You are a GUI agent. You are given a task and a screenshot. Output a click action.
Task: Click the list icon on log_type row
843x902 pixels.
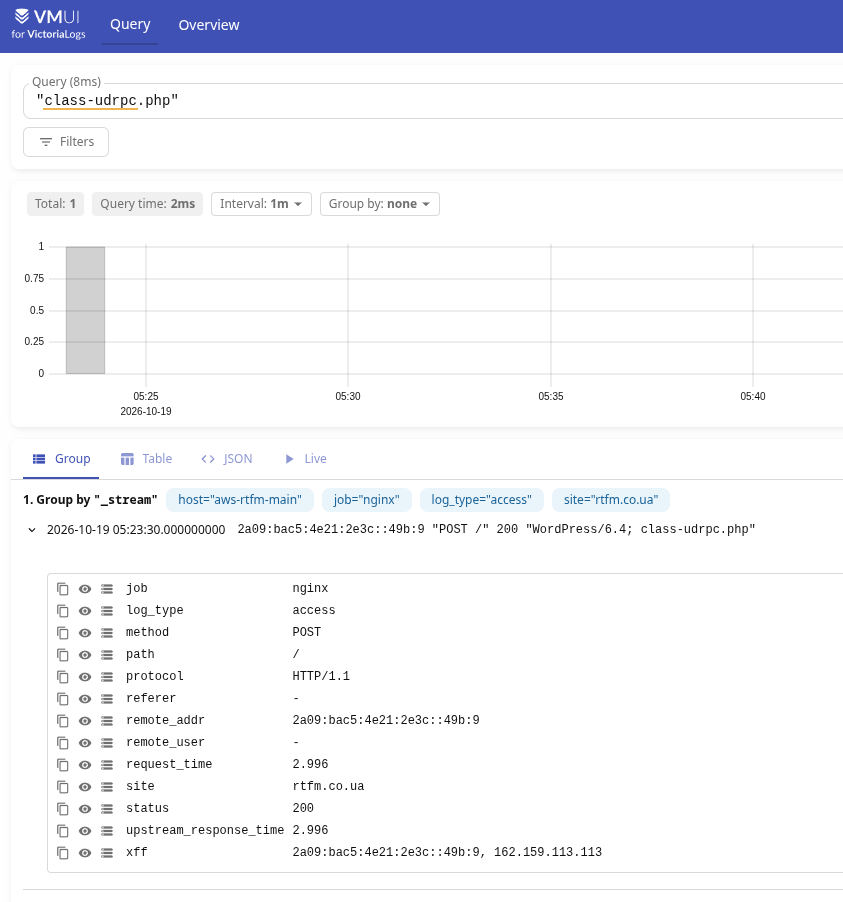click(106, 611)
